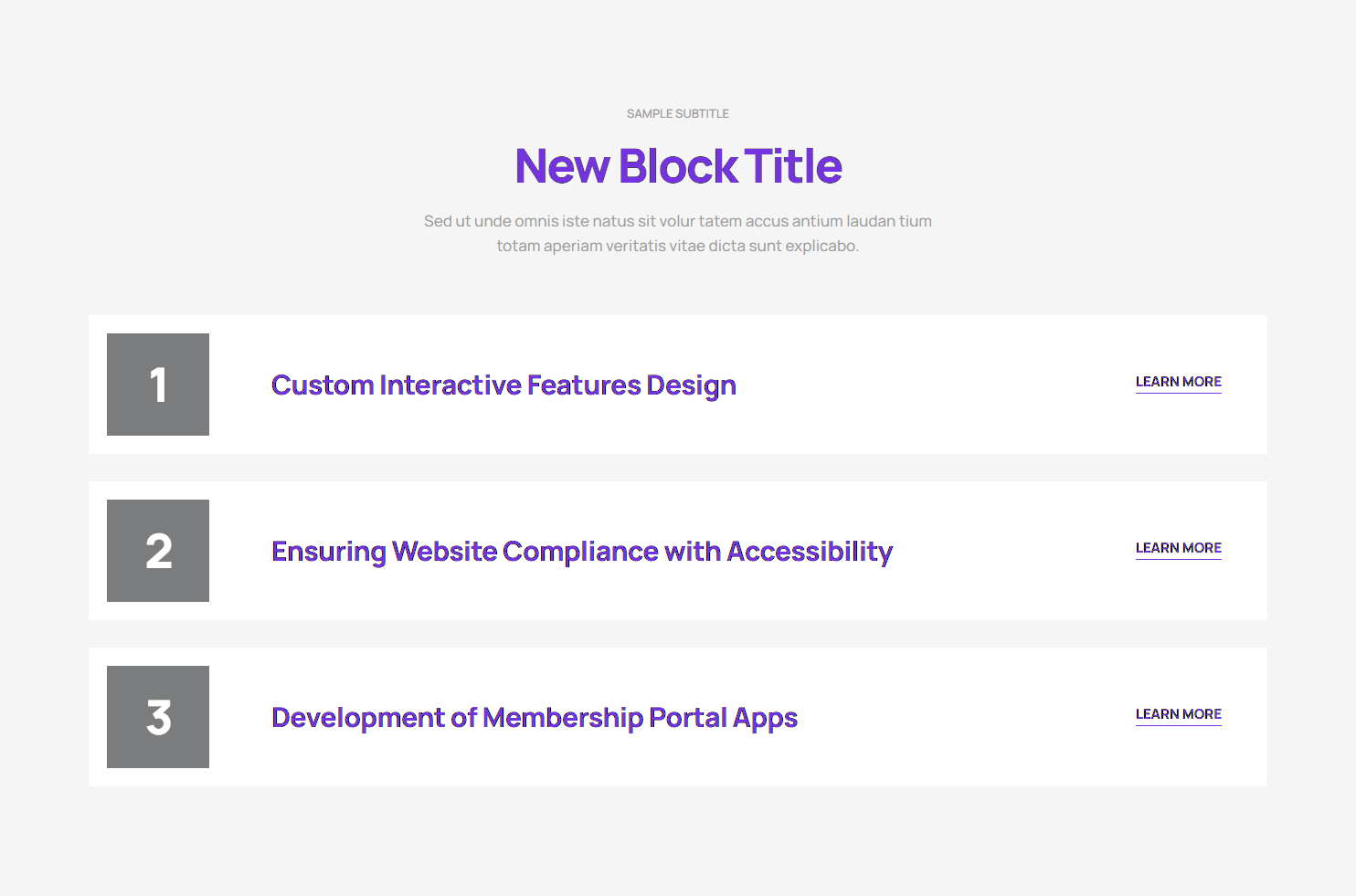1356x896 pixels.
Task: Click the gray number 3 box
Action: coord(158,717)
